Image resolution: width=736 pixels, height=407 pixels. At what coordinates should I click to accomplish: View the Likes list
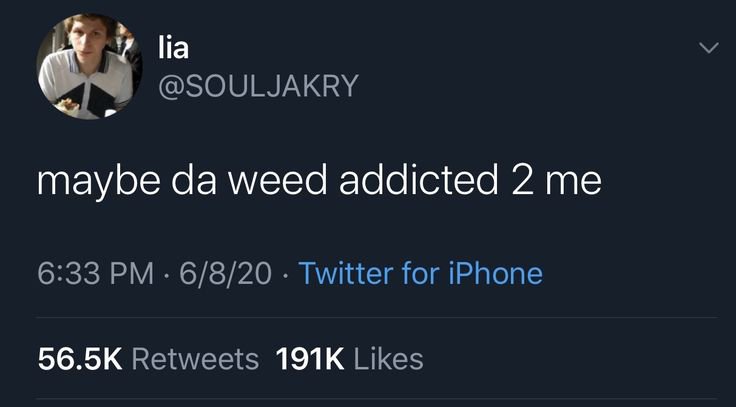pyautogui.click(x=388, y=359)
